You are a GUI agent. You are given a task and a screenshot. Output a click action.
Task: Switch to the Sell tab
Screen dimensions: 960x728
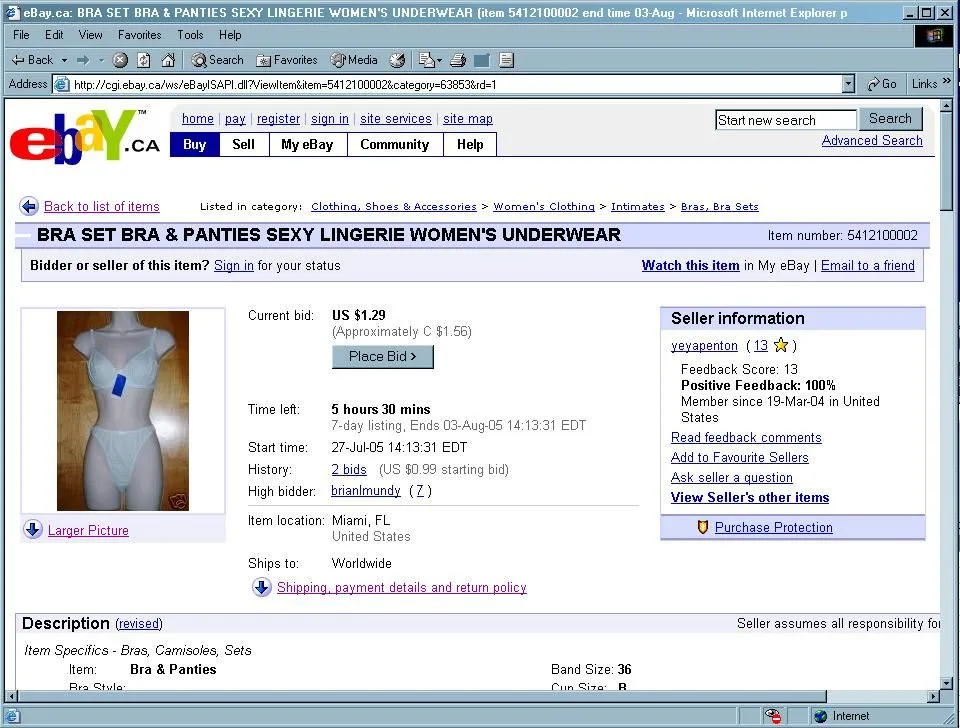[x=243, y=144]
